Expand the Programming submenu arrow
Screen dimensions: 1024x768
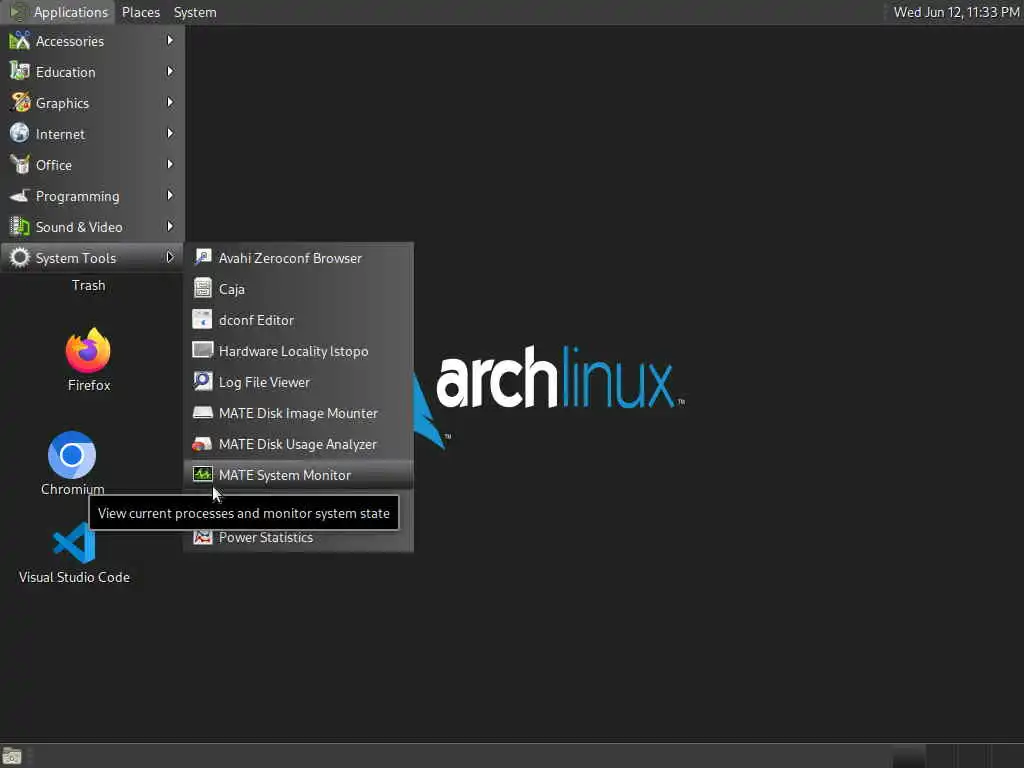[170, 195]
